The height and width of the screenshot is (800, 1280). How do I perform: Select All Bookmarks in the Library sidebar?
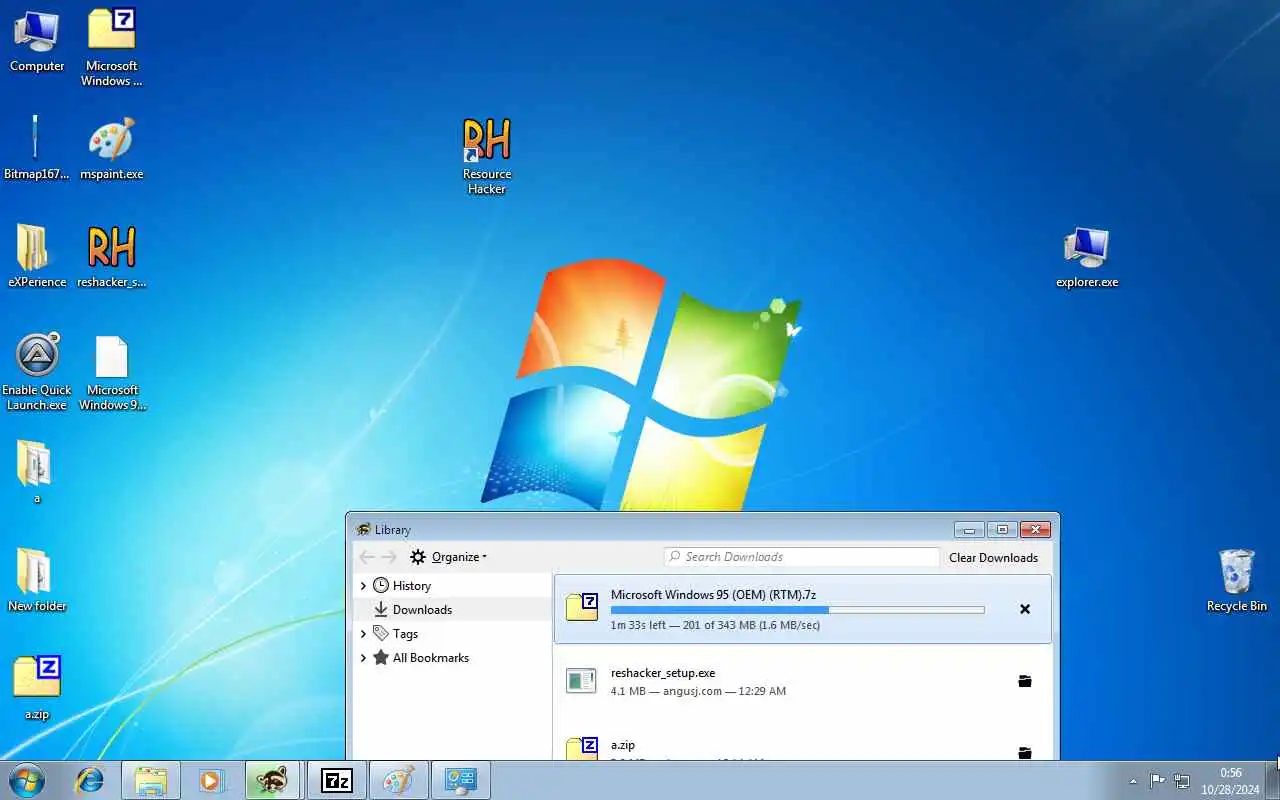pyautogui.click(x=430, y=658)
